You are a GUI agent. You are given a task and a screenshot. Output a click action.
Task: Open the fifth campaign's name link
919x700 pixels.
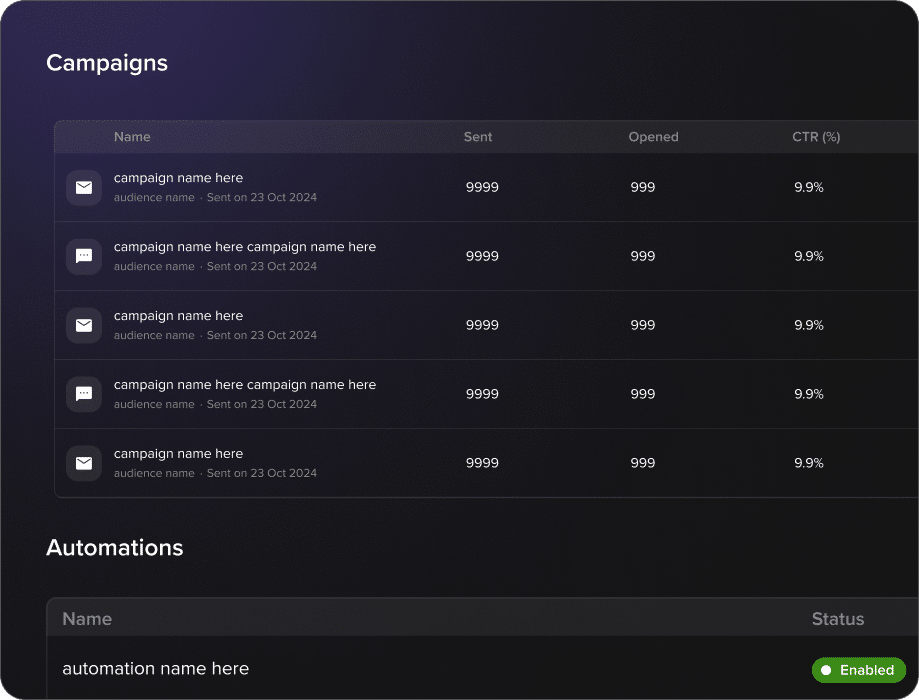[178, 454]
